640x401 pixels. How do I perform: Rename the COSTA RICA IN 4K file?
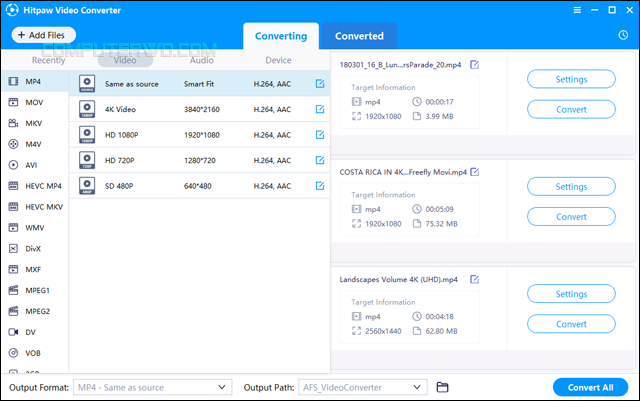point(475,172)
